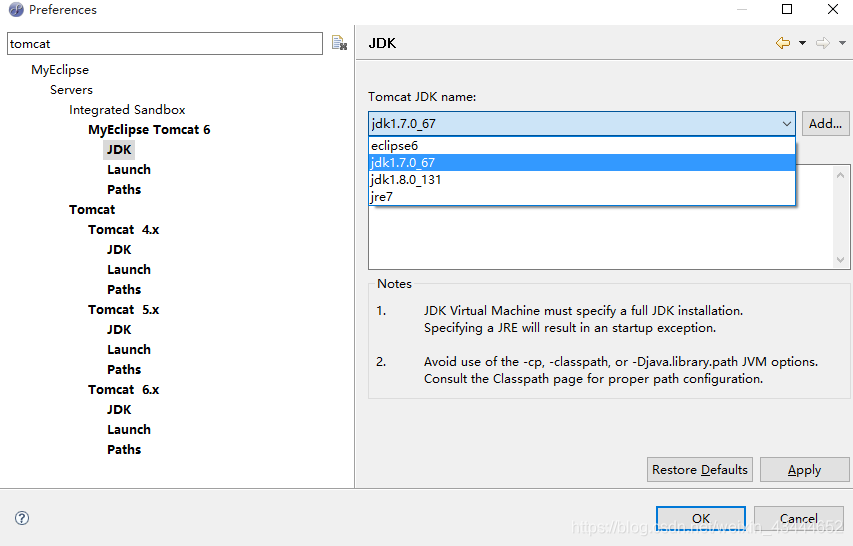This screenshot has width=853, height=546.
Task: Select JDK under Tomcat 4.x
Action: [119, 250]
